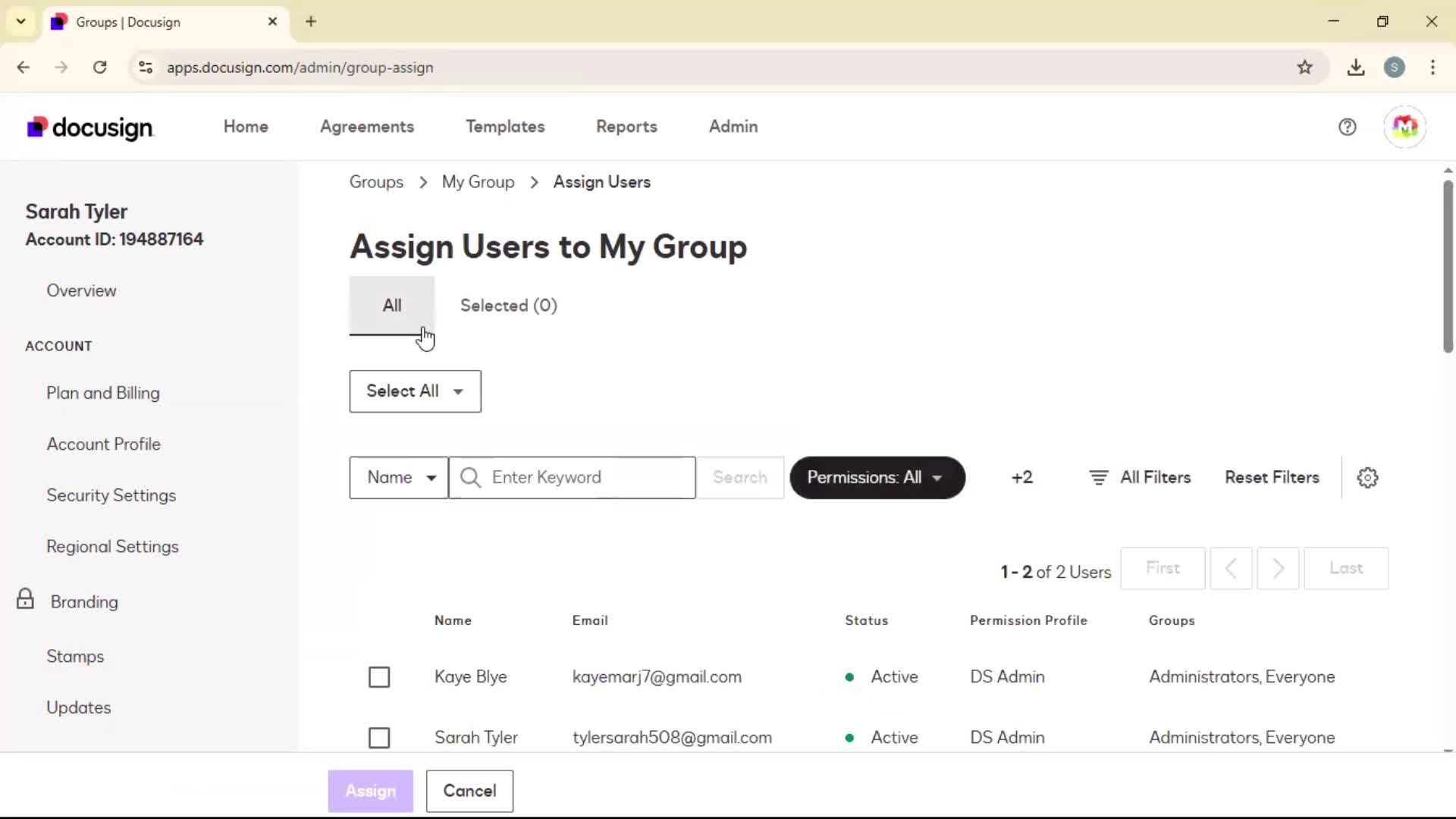This screenshot has height=819, width=1456.
Task: Open the help question mark icon
Action: pyautogui.click(x=1347, y=127)
